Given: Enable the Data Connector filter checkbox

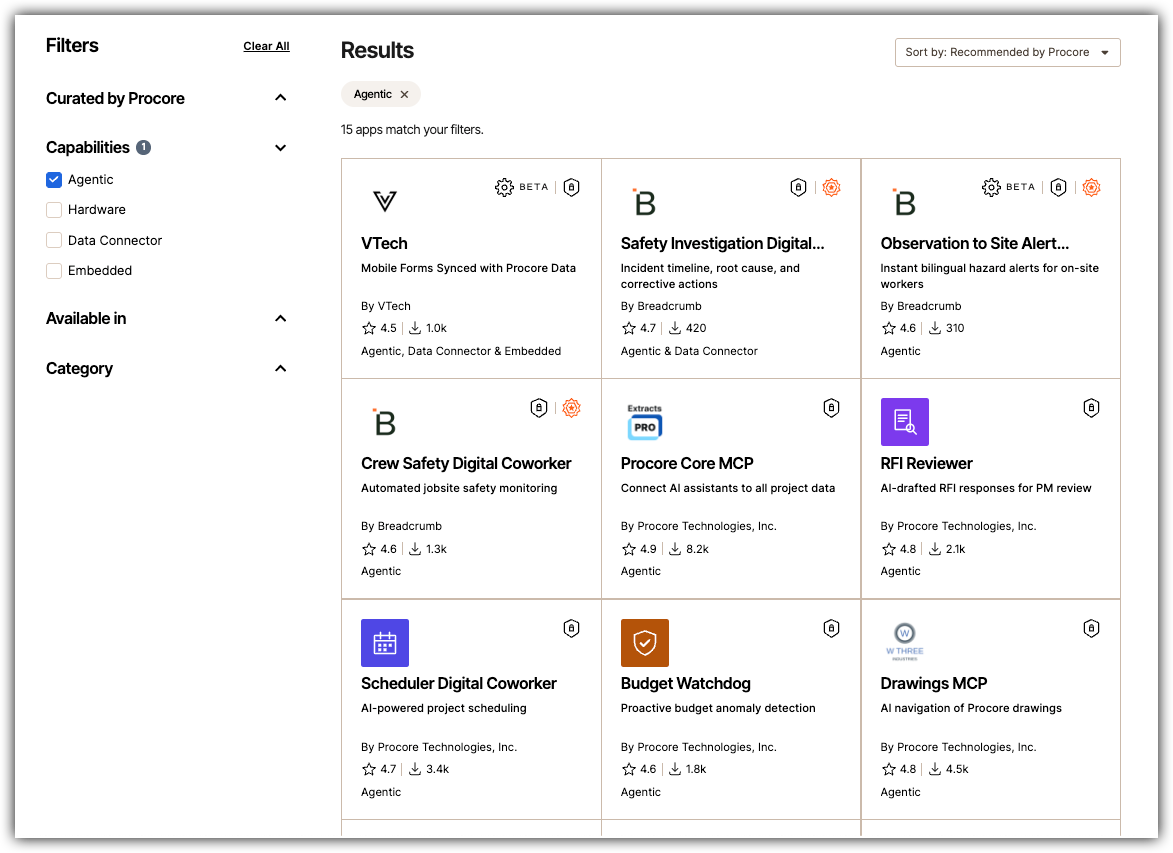Looking at the screenshot, I should point(54,240).
